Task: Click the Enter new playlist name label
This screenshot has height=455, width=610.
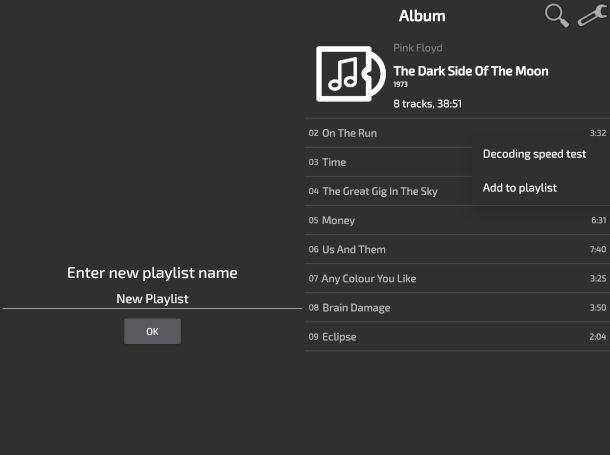Action: click(x=152, y=273)
